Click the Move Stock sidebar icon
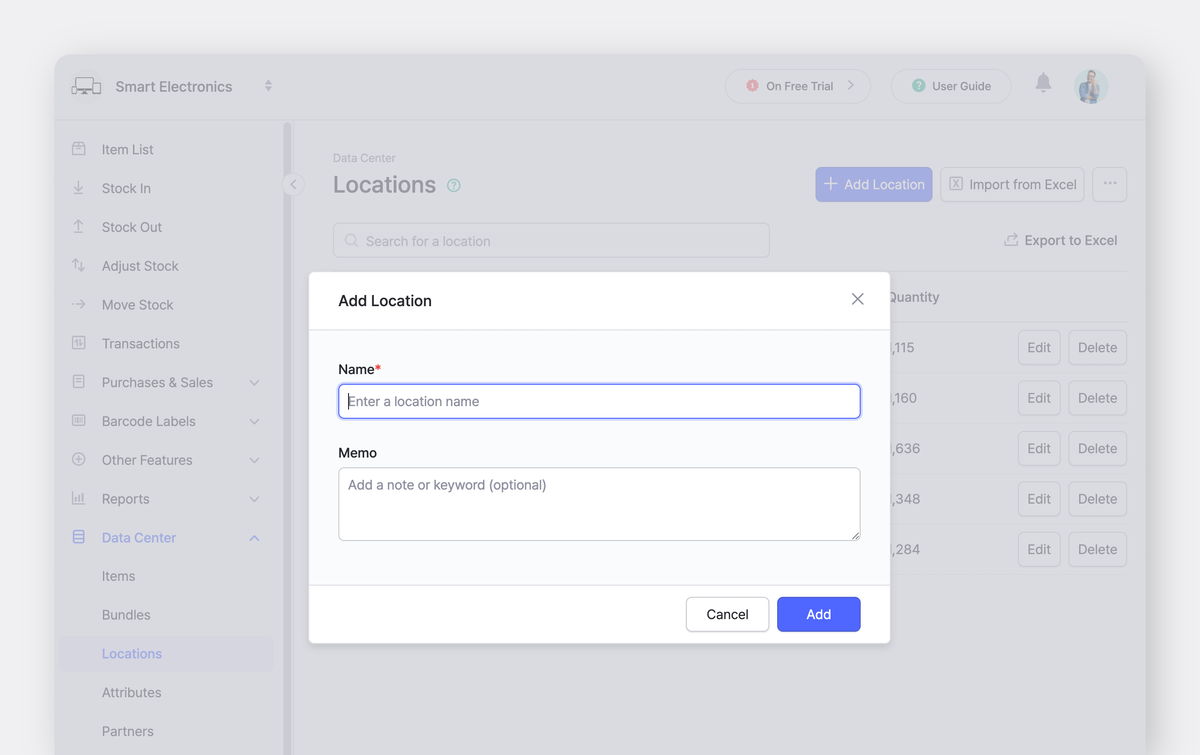This screenshot has width=1200, height=755. (81, 304)
